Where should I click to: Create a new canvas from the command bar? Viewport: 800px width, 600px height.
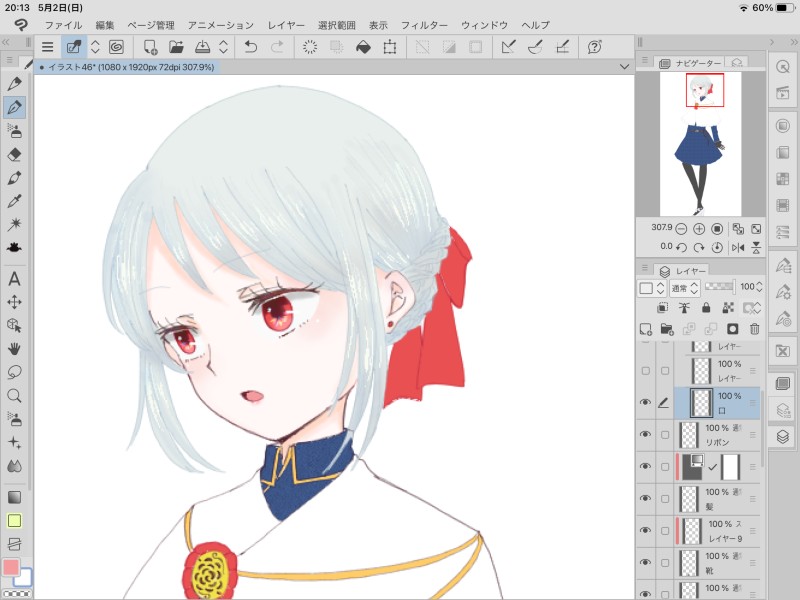pyautogui.click(x=149, y=47)
